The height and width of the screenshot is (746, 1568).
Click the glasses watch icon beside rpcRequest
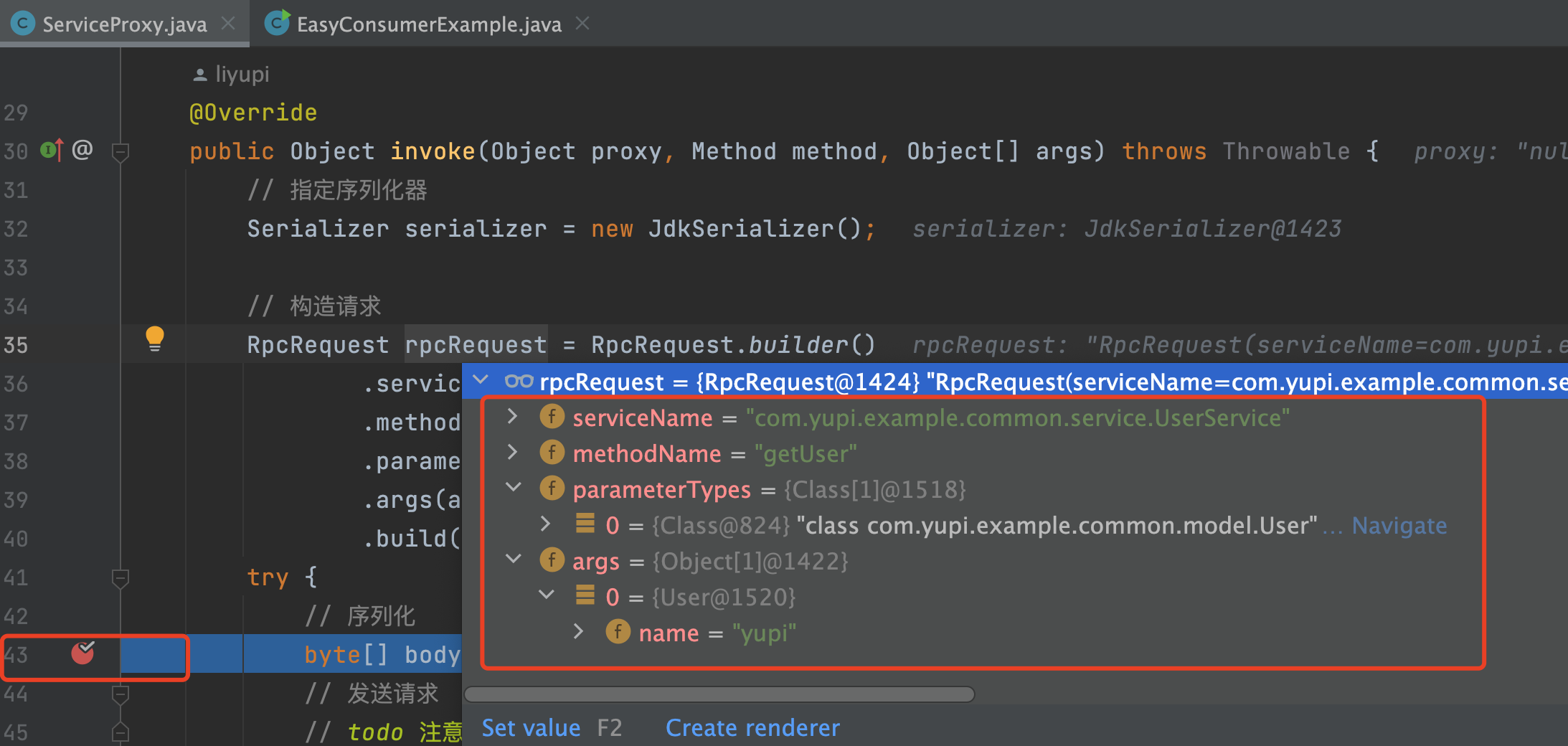click(x=519, y=381)
